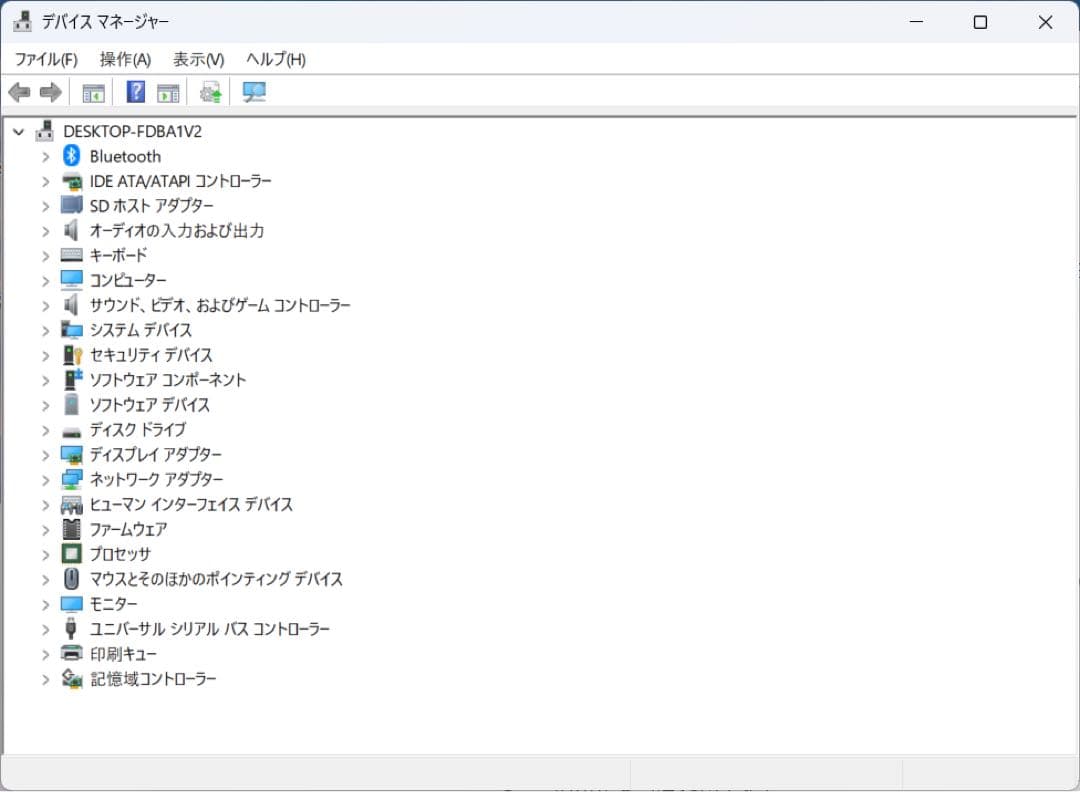
Task: Collapse the DESKTOP-FDBA1V2 root node
Action: click(18, 131)
